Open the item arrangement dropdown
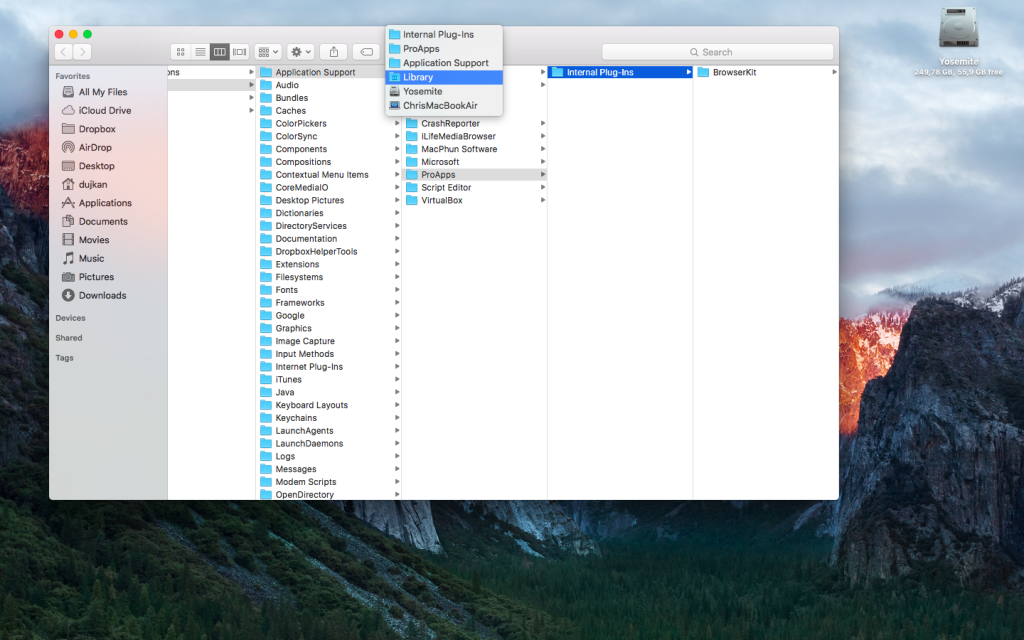Viewport: 1024px width, 640px height. 265,51
